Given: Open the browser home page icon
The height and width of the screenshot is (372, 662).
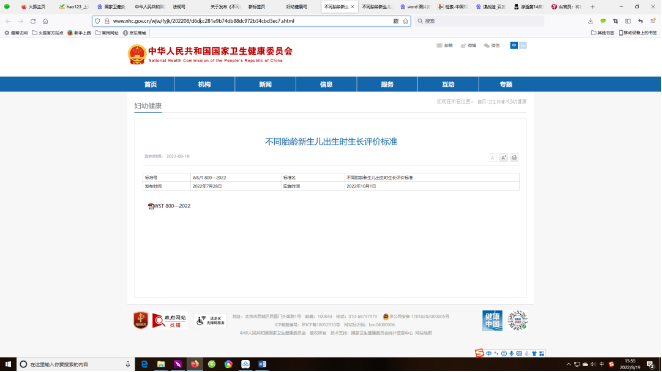Looking at the screenshot, I should click(45, 21).
